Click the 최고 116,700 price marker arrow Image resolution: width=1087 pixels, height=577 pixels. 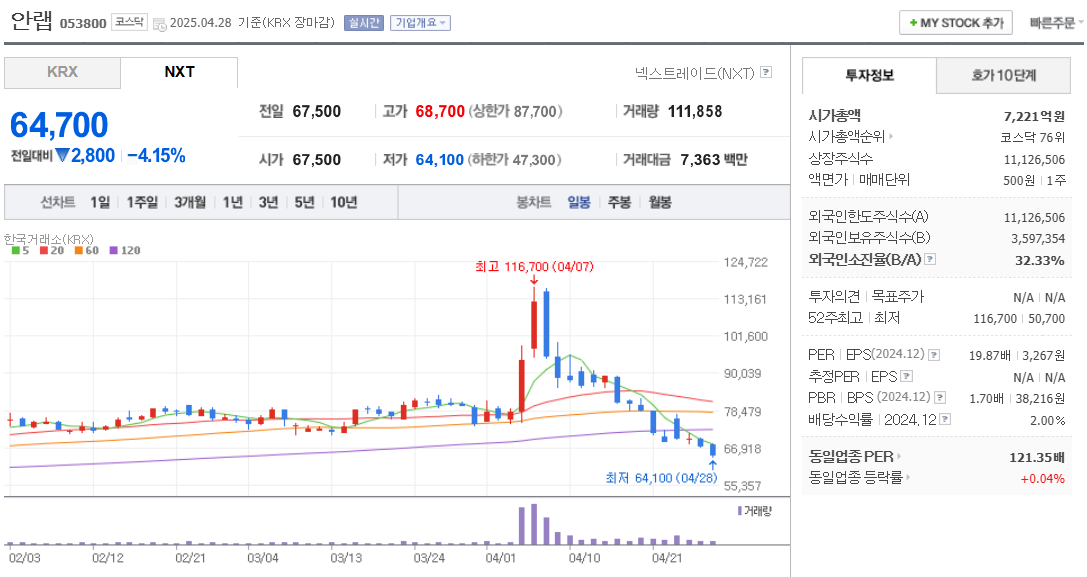(x=532, y=280)
